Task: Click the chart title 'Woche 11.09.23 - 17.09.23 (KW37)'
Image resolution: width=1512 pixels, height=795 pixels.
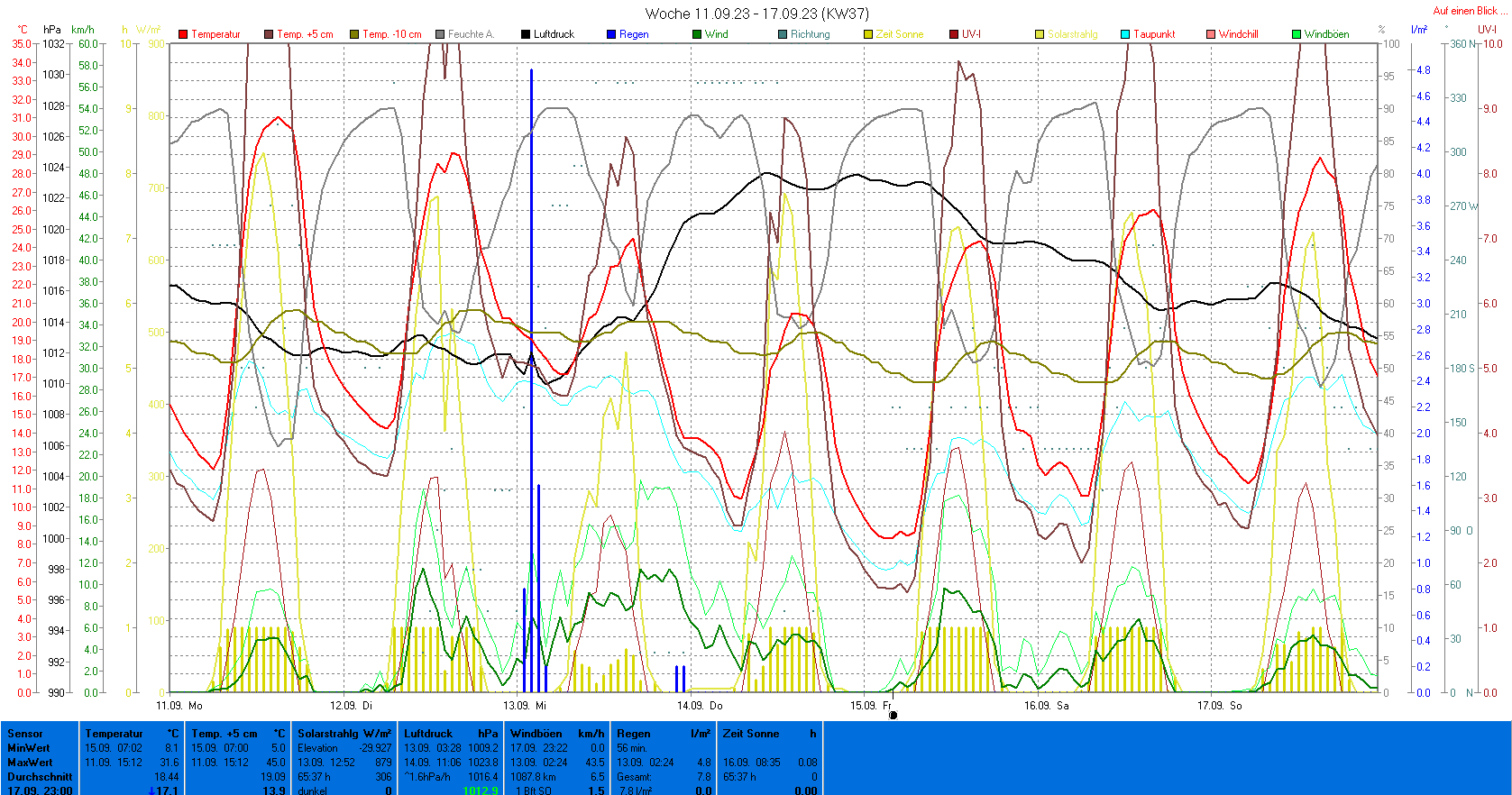Action: click(757, 14)
